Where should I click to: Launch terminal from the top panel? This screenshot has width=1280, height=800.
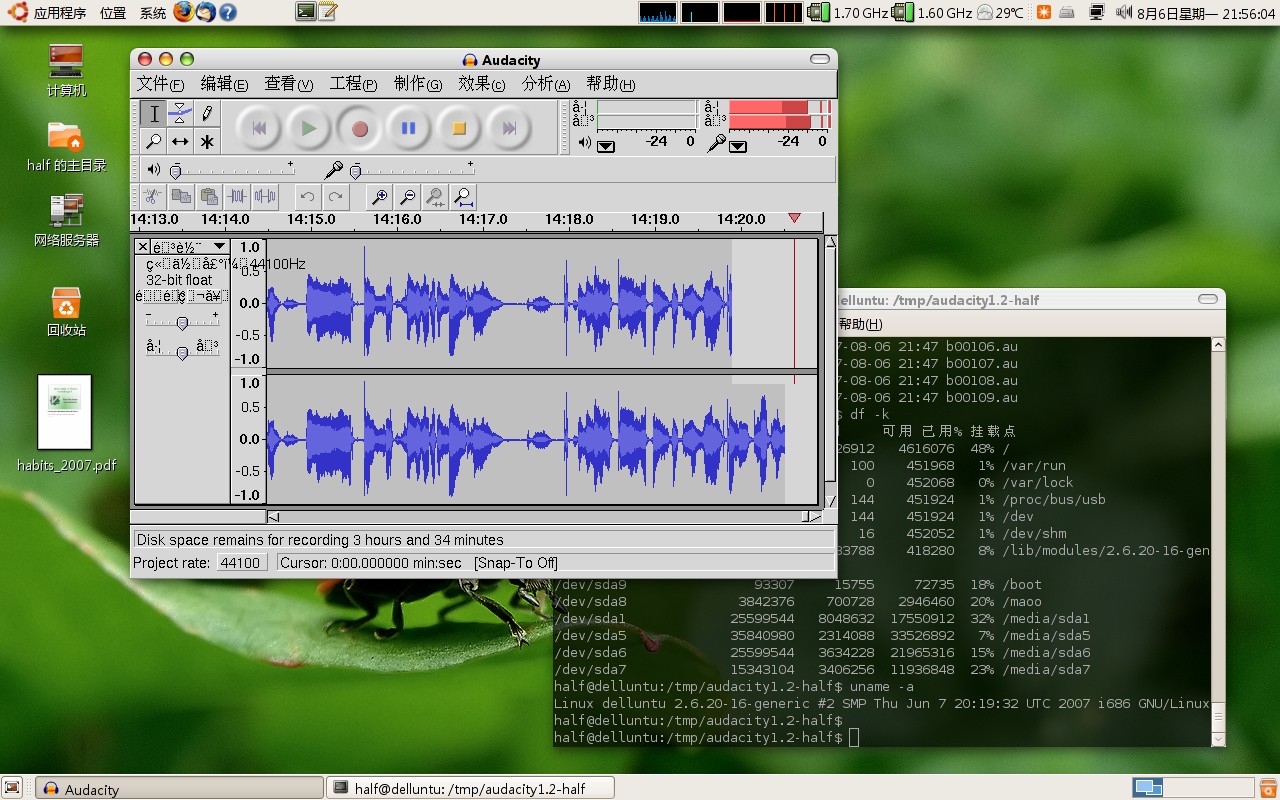coord(306,12)
